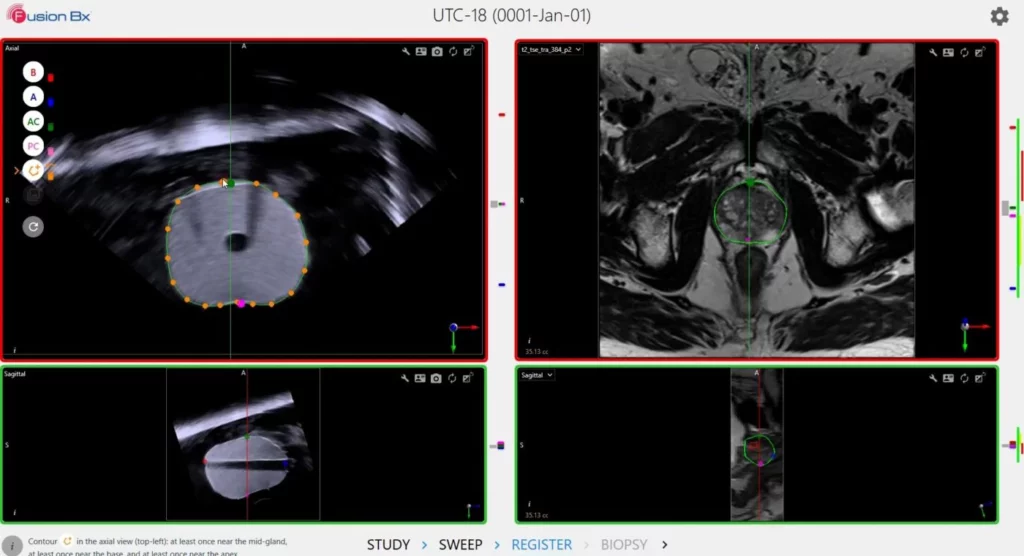Open wrench settings in sagittal ultrasound view
This screenshot has width=1024, height=556.
(405, 378)
